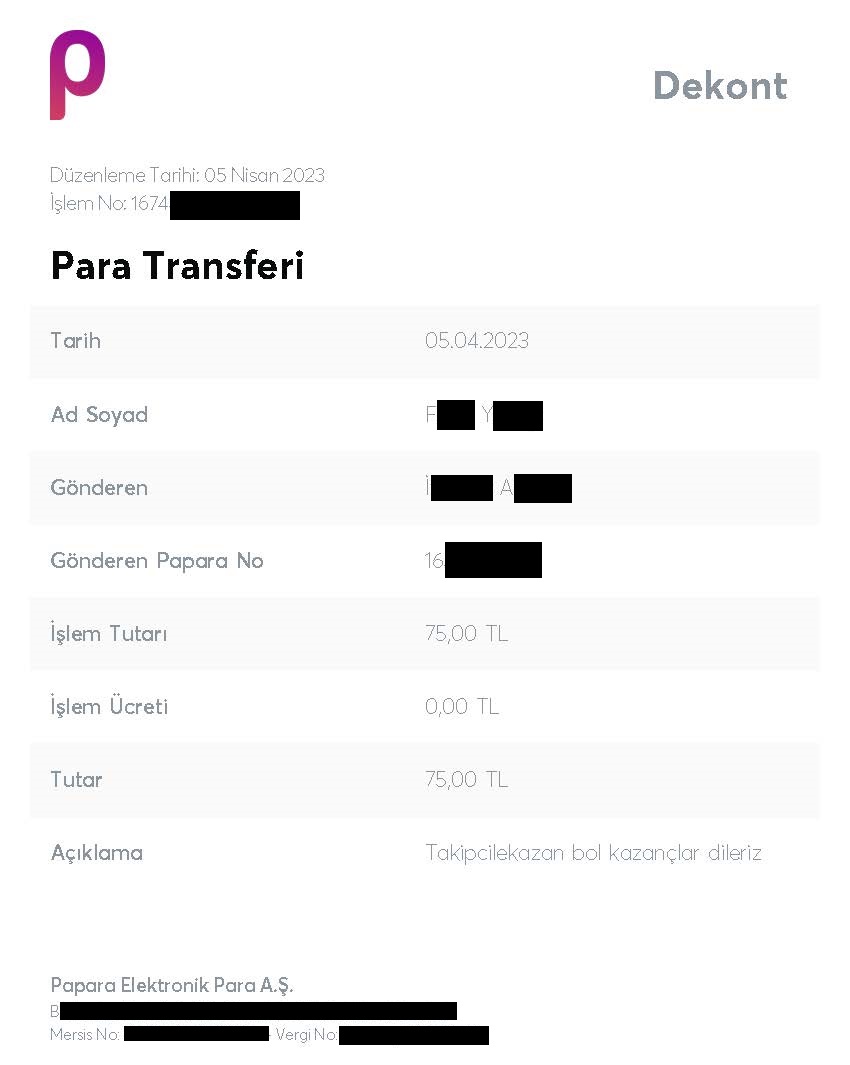Click the Ad Soyad label

coord(99,414)
